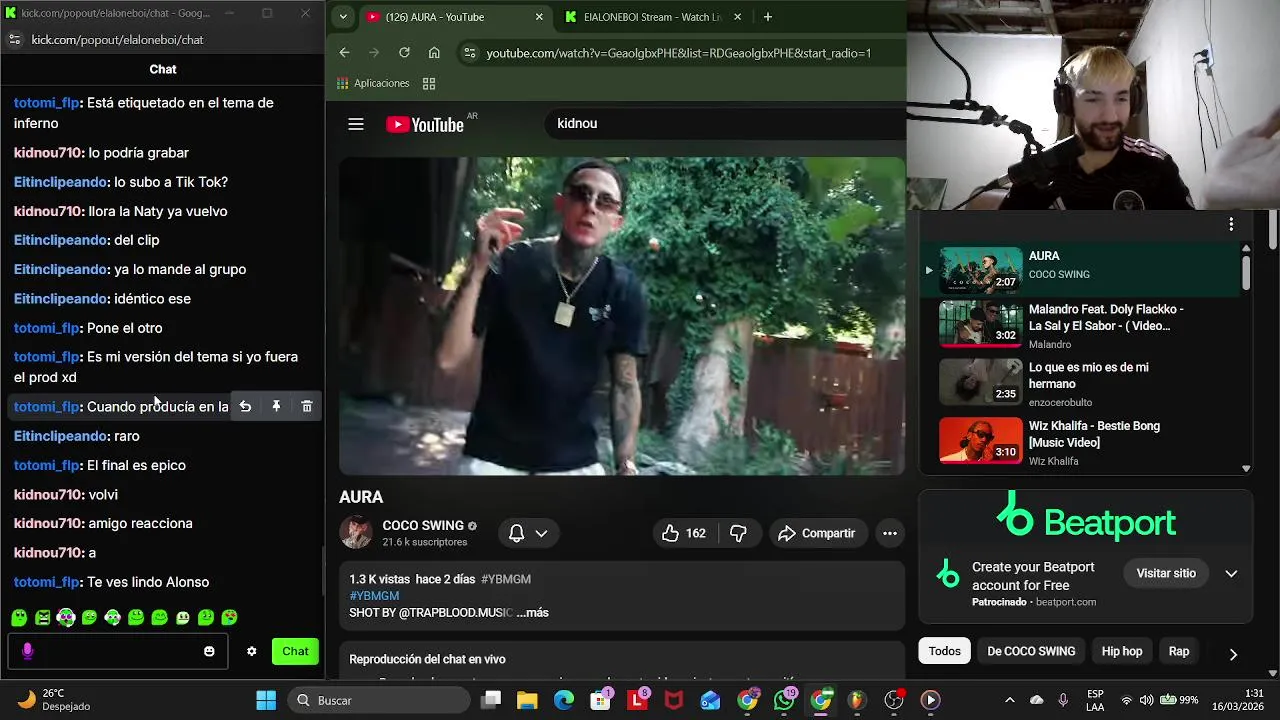Open the weather widget showing 26°C
1280x720 pixels.
click(x=54, y=699)
